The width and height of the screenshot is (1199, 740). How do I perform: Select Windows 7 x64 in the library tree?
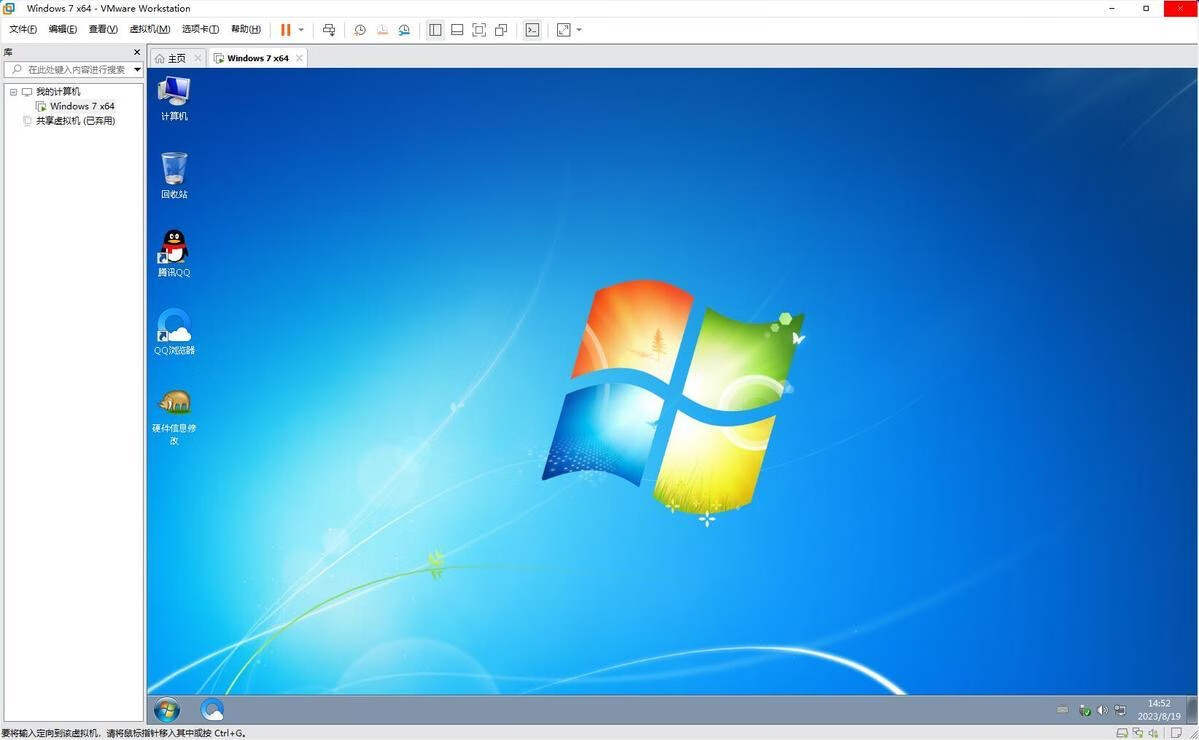82,106
